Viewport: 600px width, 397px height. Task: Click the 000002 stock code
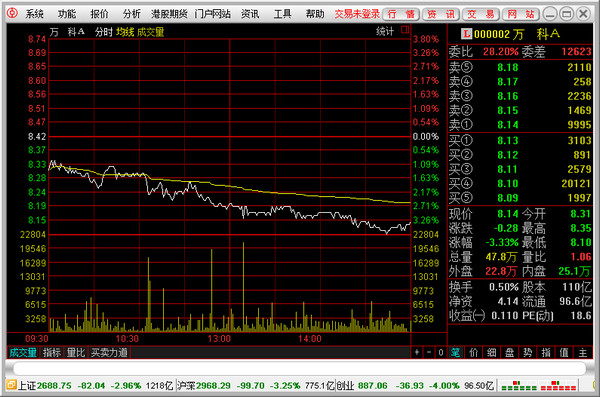[x=492, y=34]
